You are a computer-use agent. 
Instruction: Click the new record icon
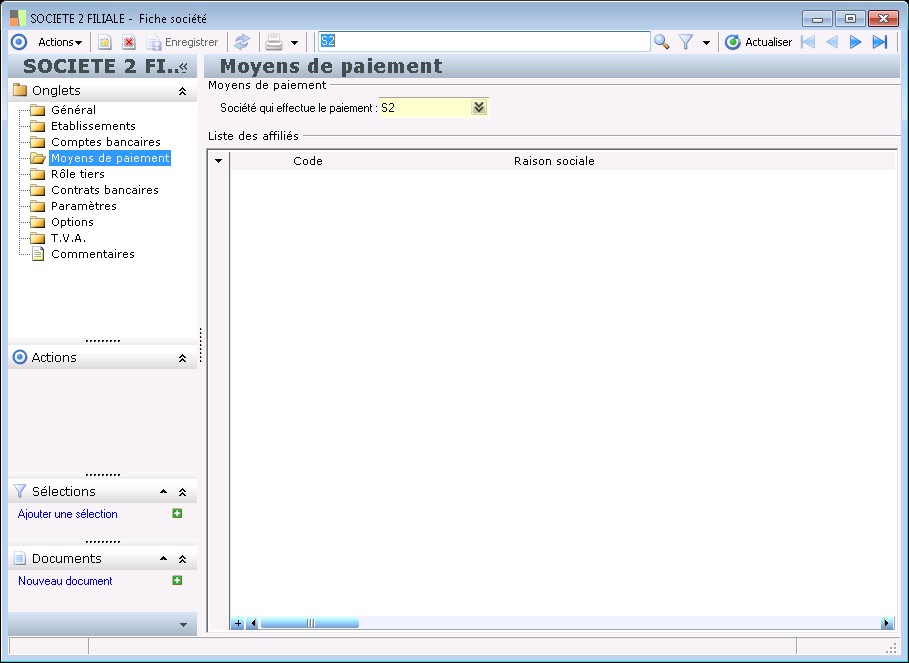pyautogui.click(x=104, y=42)
